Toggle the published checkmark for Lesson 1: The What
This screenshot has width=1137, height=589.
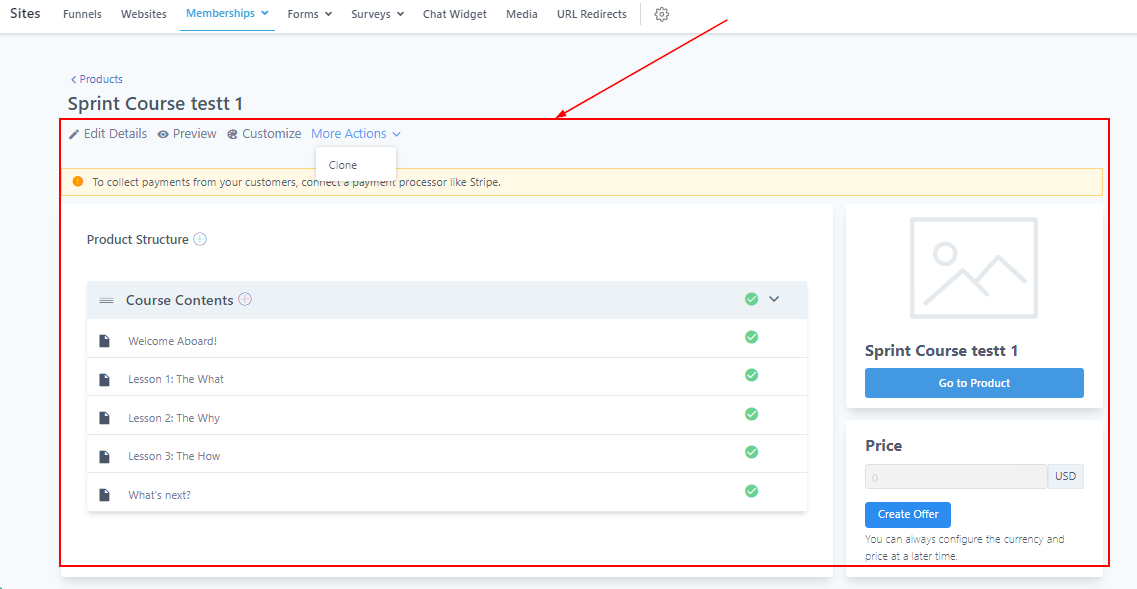coord(751,375)
